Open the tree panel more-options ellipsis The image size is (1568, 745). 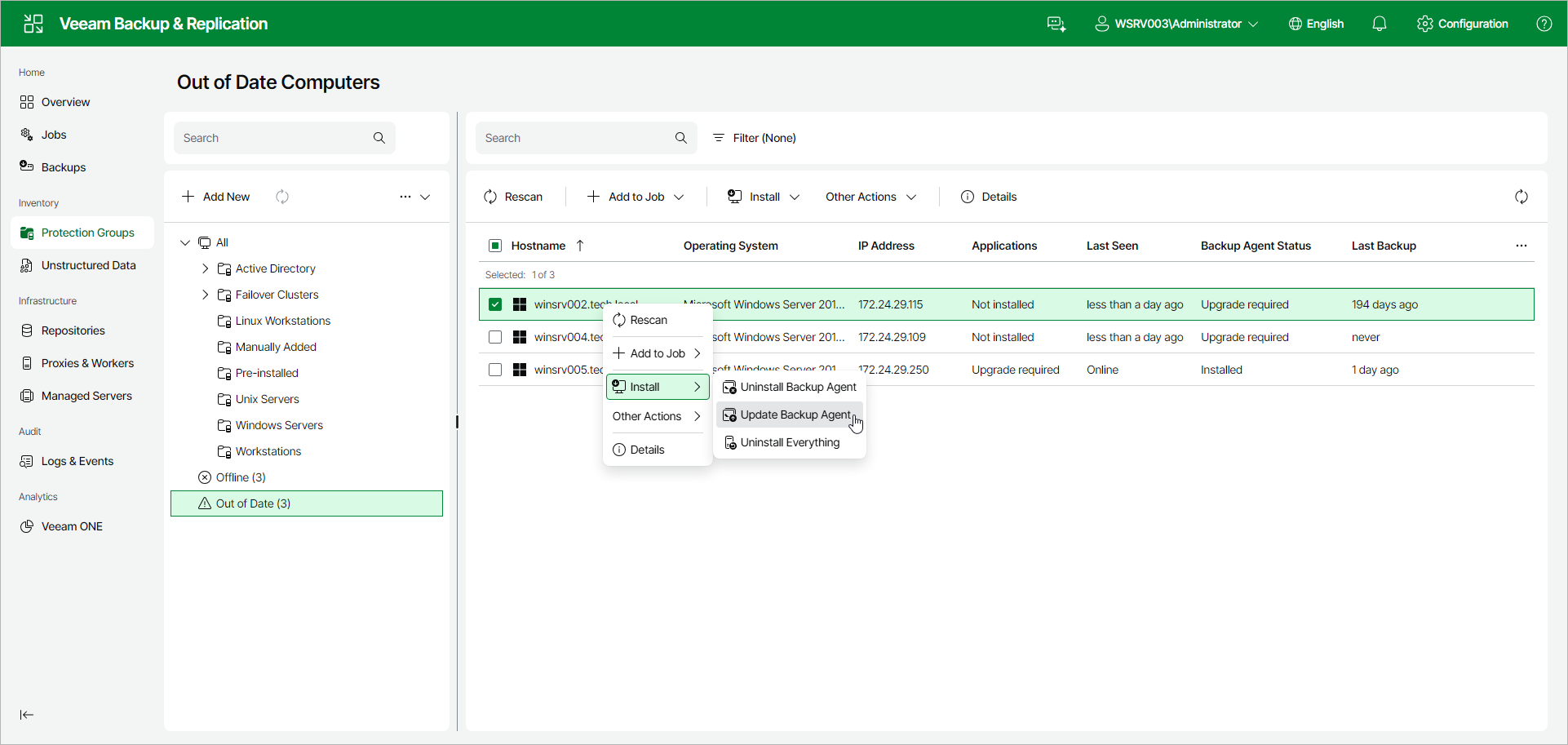point(405,197)
